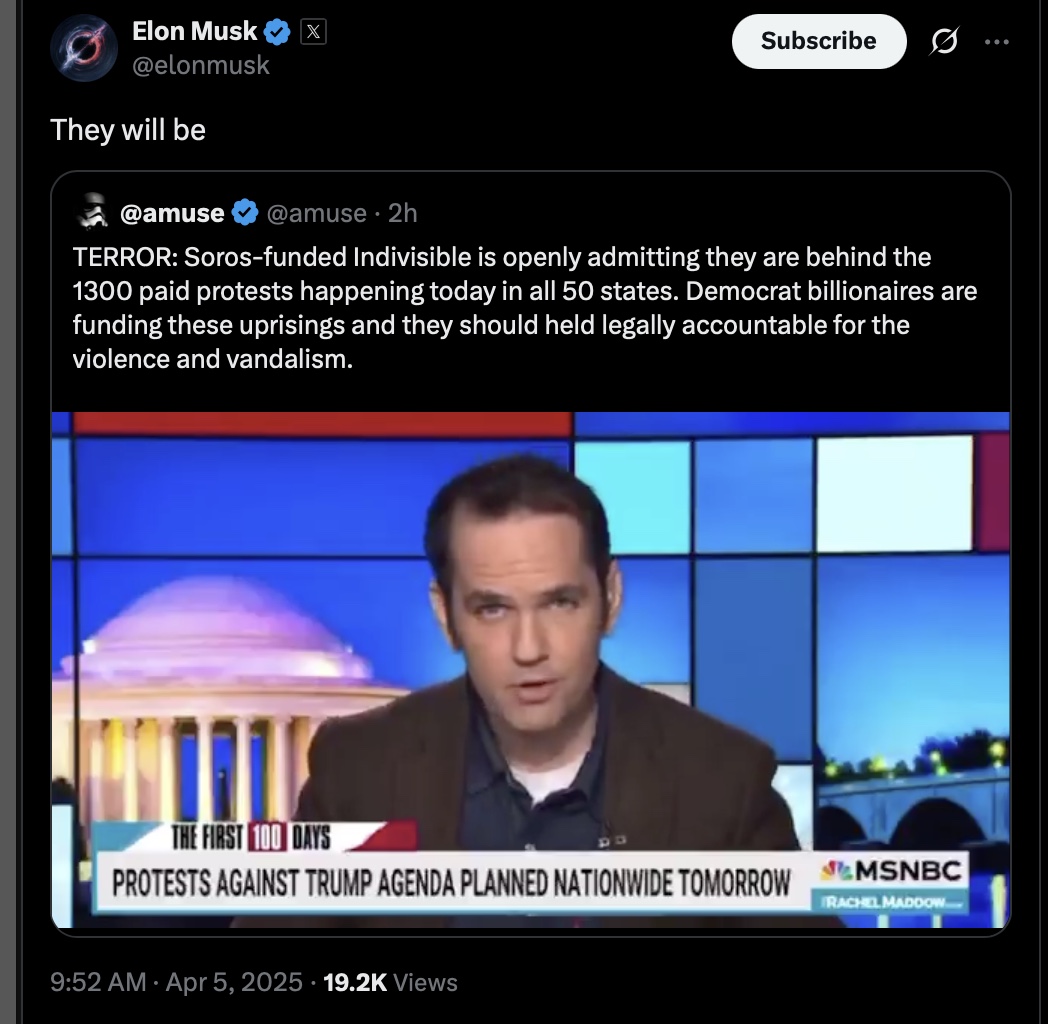Open the @elonmusk handle link
The image size is (1048, 1024).
[x=201, y=66]
